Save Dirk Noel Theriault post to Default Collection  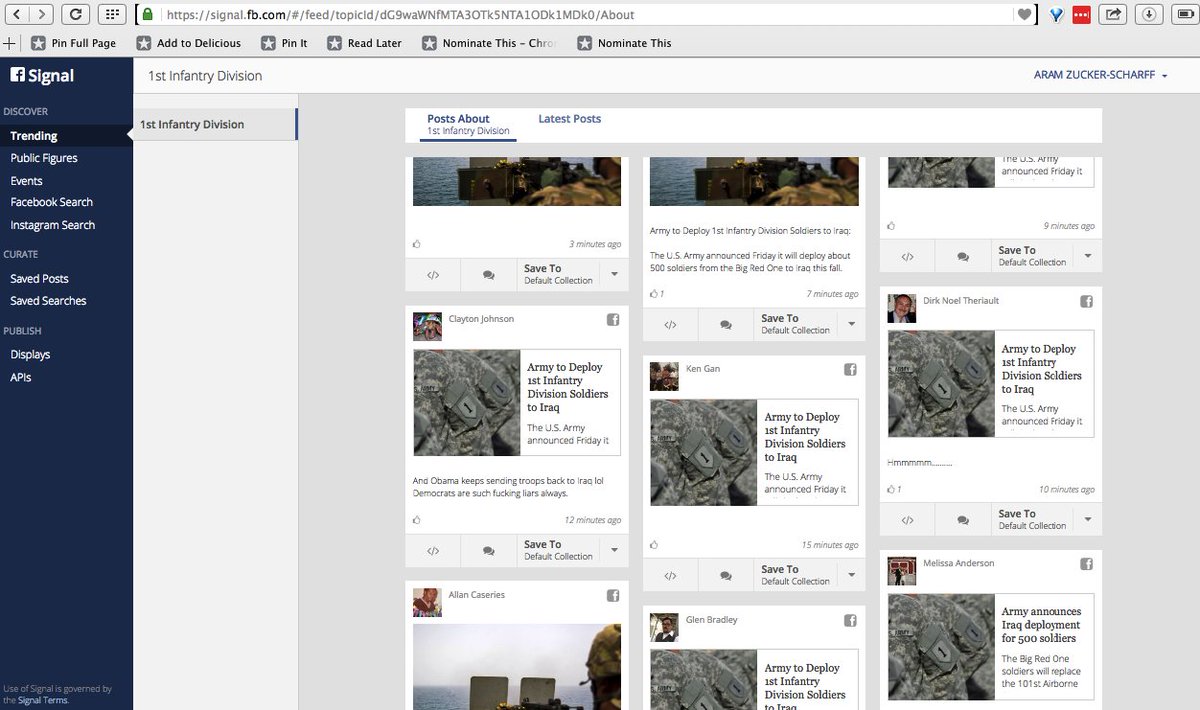pos(1032,520)
